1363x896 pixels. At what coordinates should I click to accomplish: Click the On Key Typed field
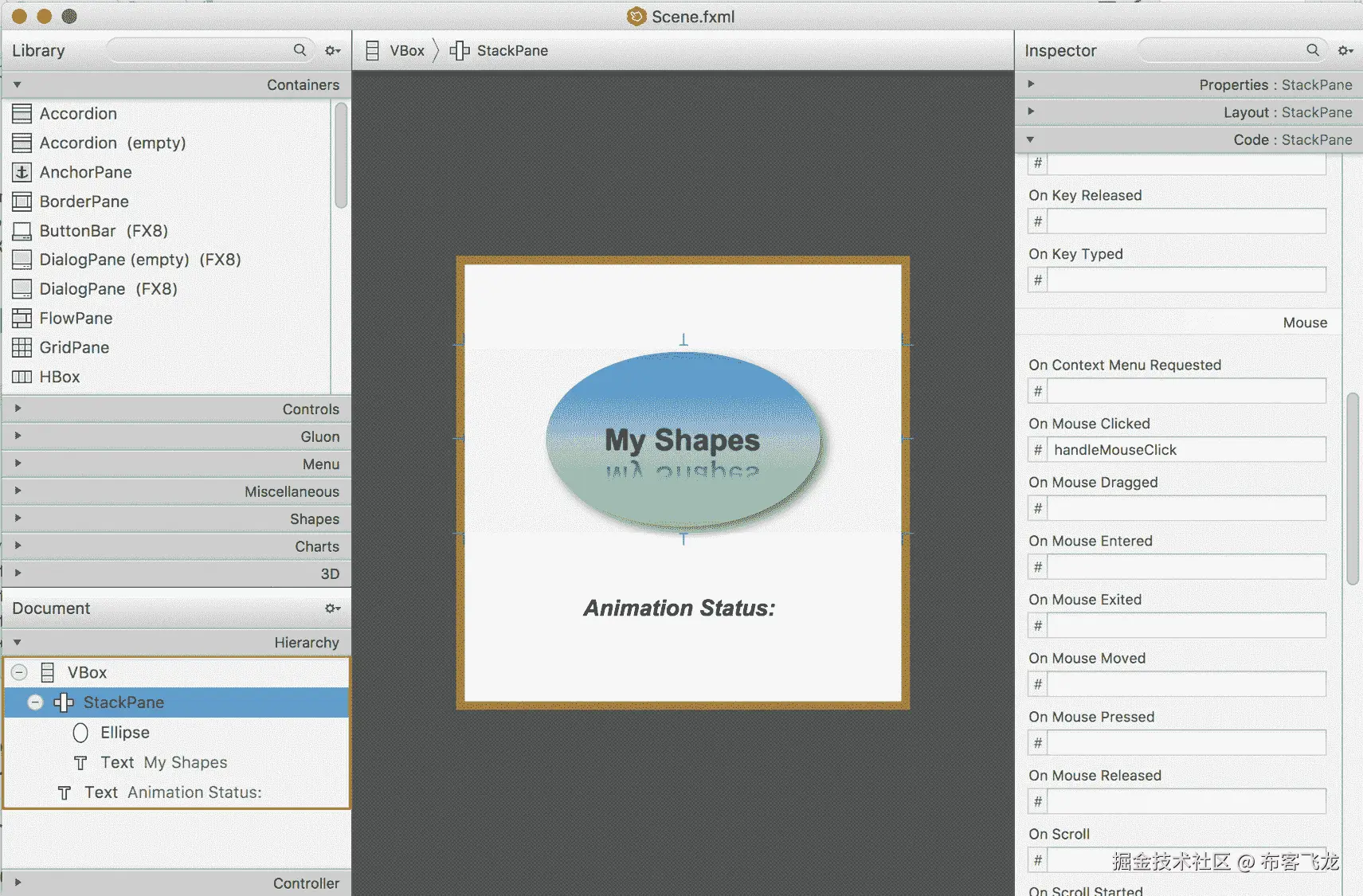[x=1186, y=280]
